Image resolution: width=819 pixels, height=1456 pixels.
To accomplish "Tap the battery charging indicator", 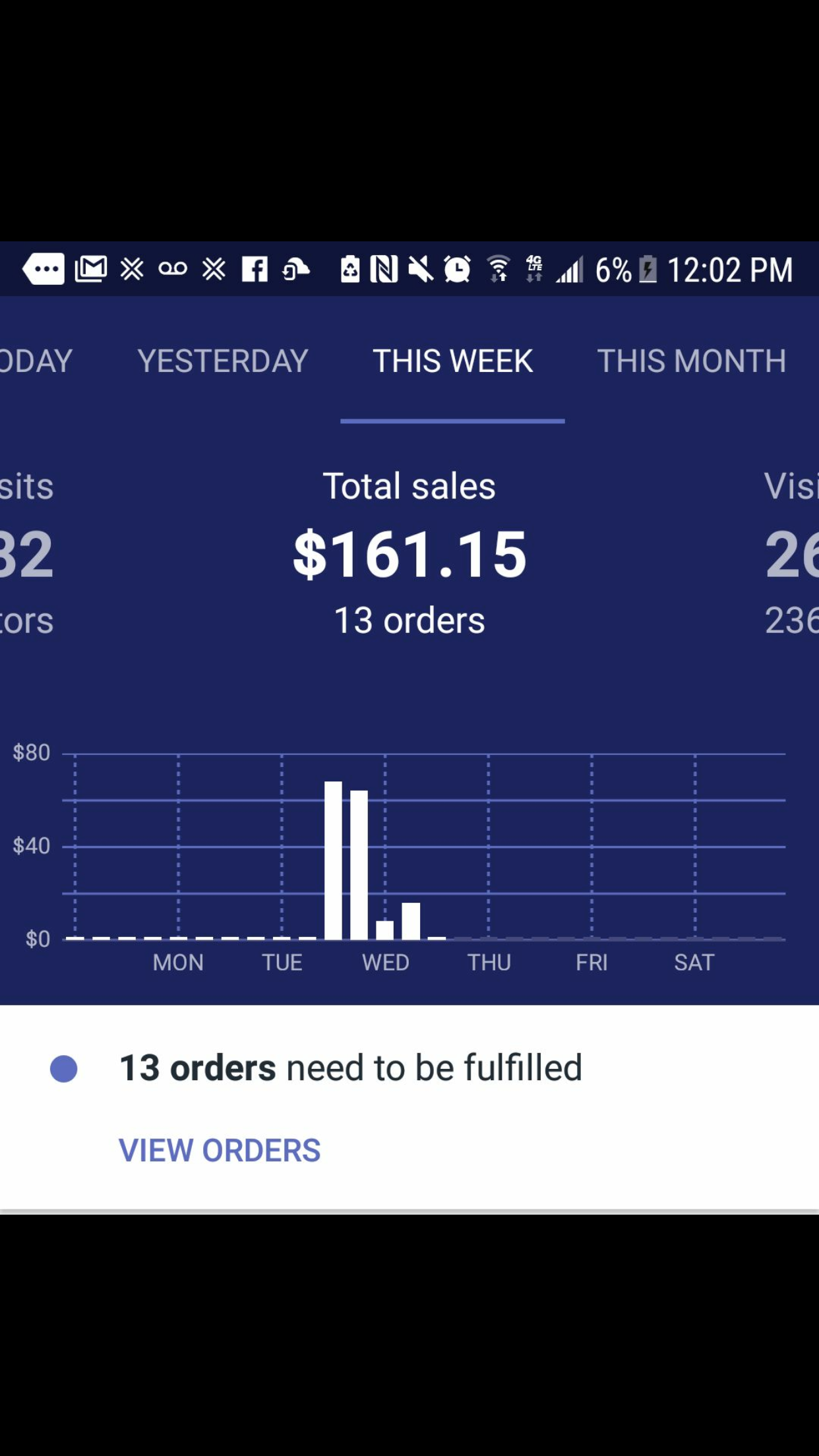I will click(x=649, y=269).
